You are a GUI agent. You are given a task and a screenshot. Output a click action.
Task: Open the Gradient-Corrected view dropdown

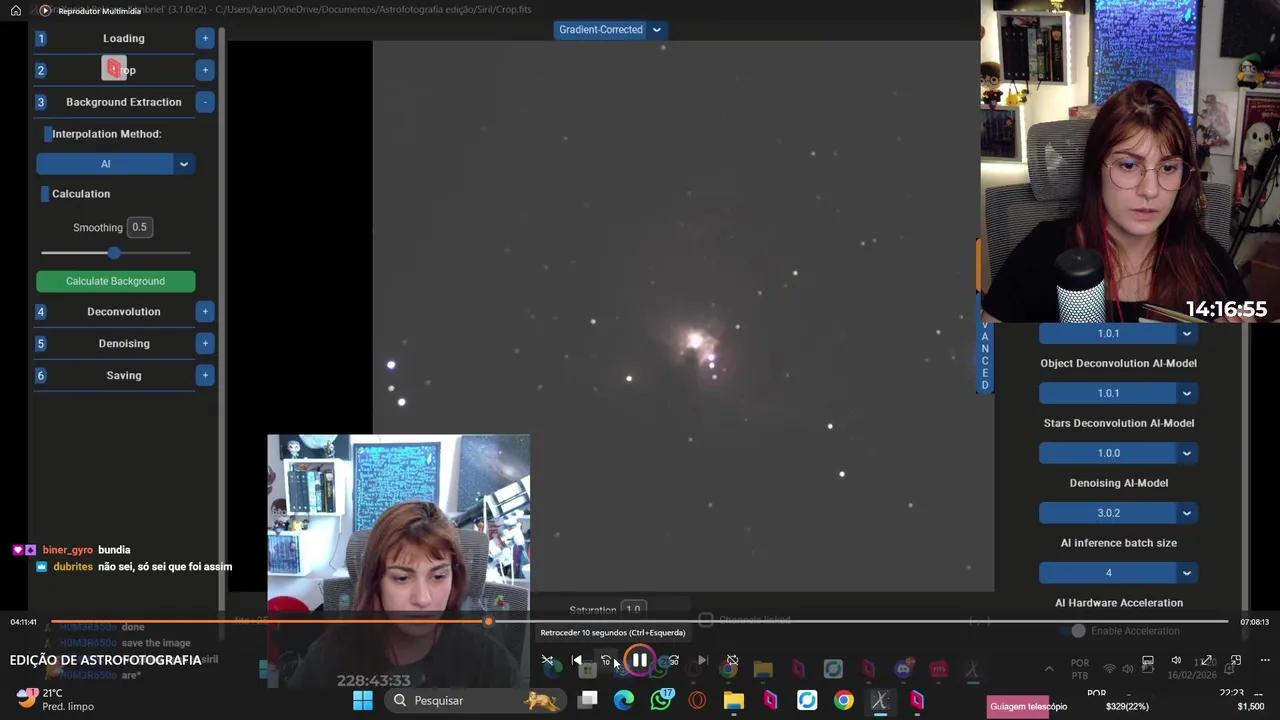click(609, 30)
